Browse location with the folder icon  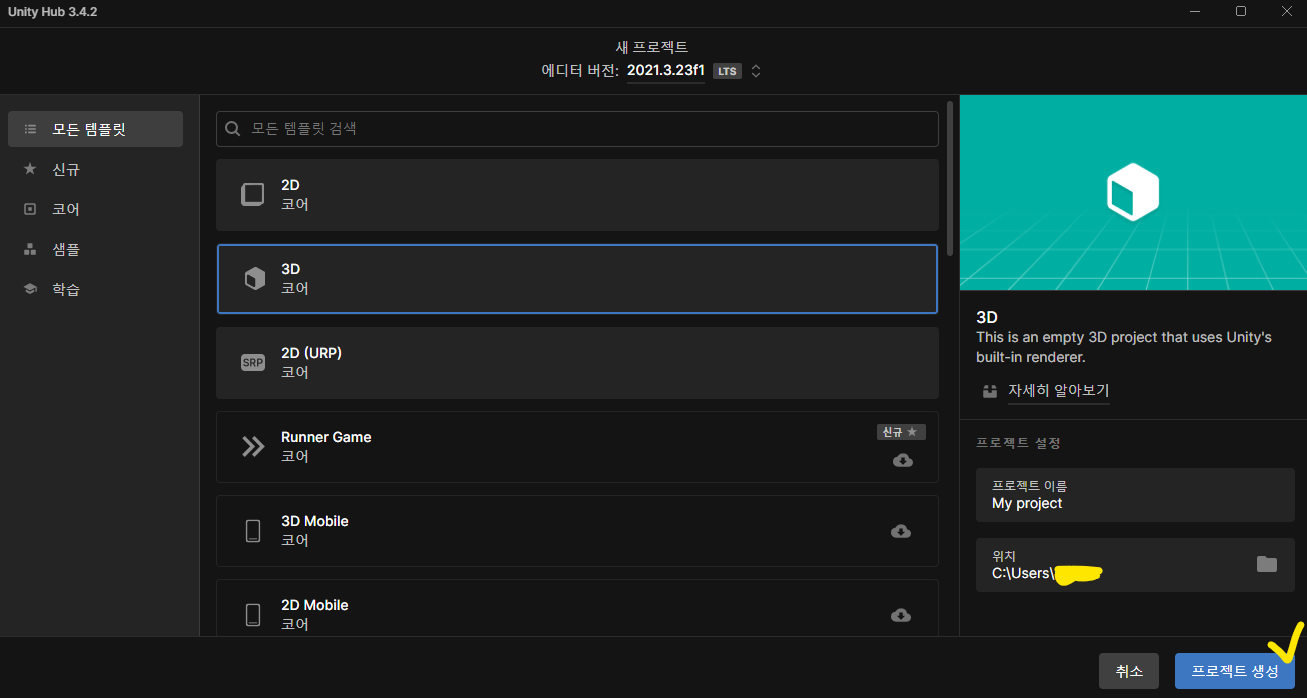tap(1267, 564)
